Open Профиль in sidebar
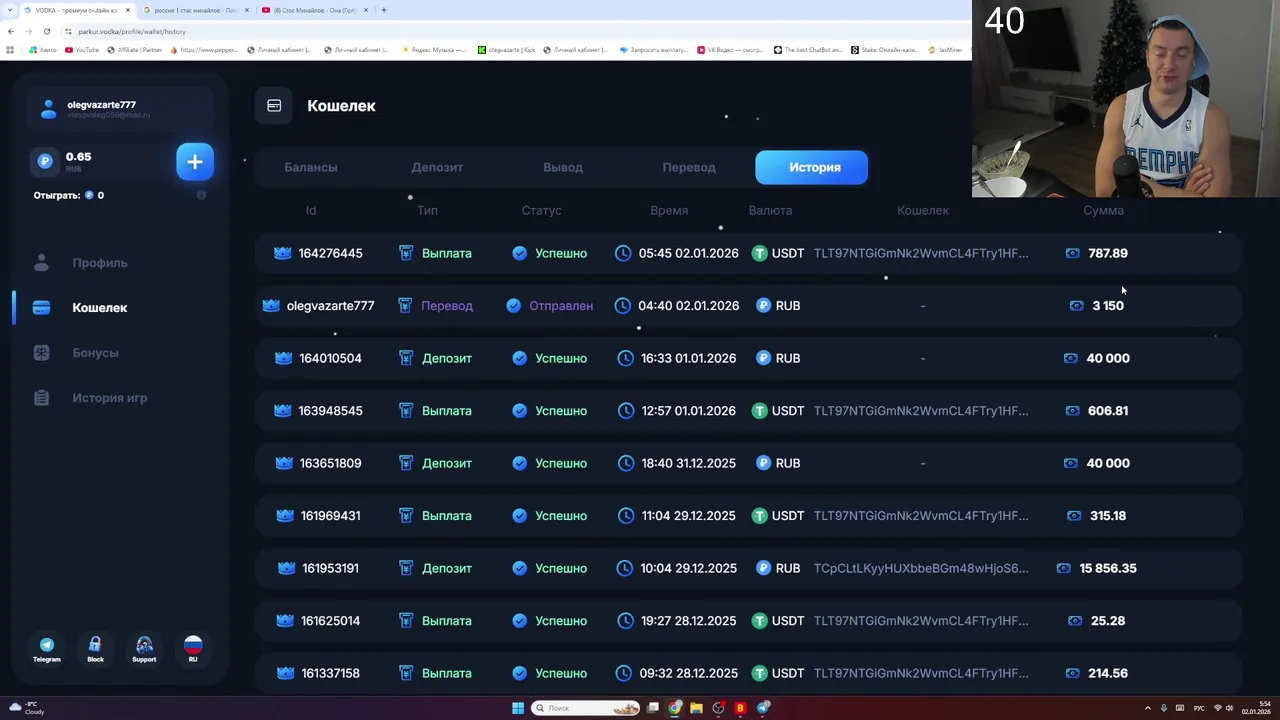The image size is (1280, 720). click(x=100, y=263)
